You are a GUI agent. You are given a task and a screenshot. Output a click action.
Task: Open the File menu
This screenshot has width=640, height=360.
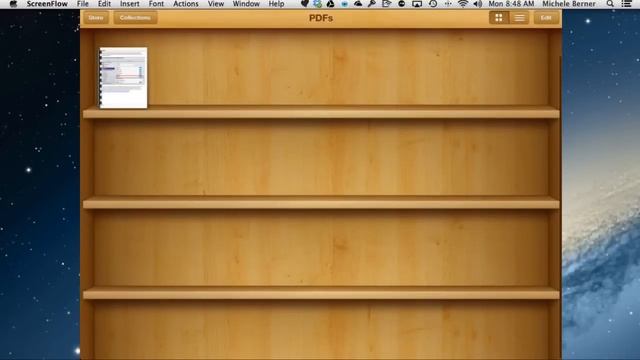tap(82, 4)
